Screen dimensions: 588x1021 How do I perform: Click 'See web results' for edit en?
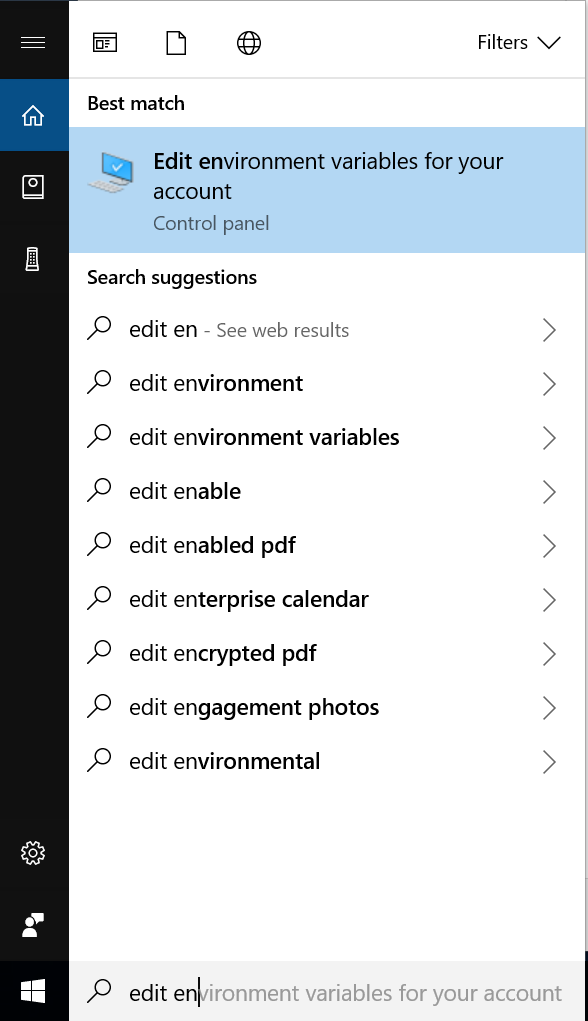[x=280, y=329]
